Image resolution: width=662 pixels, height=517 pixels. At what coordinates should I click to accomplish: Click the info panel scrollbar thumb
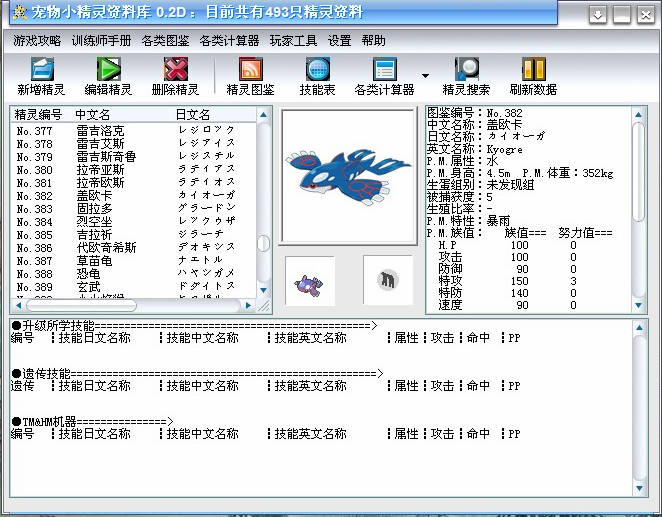tap(638, 172)
